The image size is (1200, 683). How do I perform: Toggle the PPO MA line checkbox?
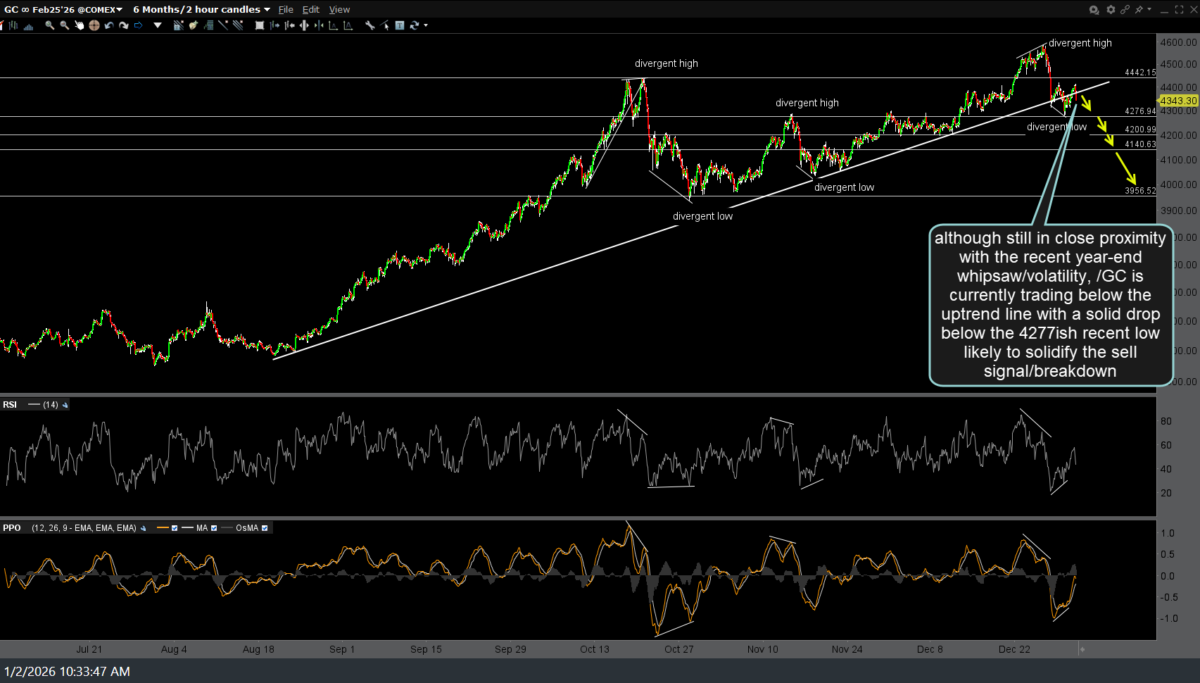point(216,527)
